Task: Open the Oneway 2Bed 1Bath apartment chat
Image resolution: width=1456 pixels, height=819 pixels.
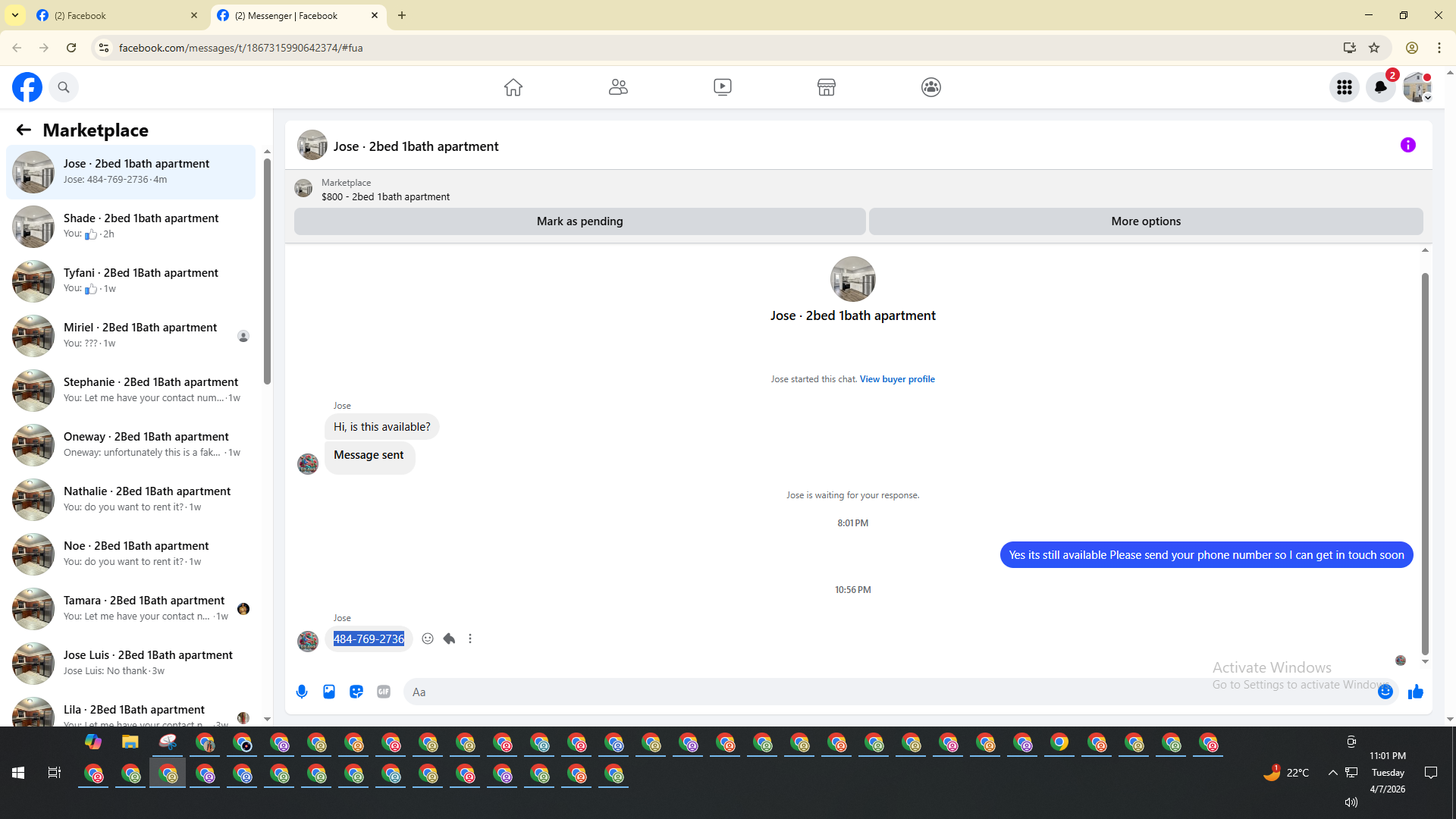Action: (x=130, y=445)
